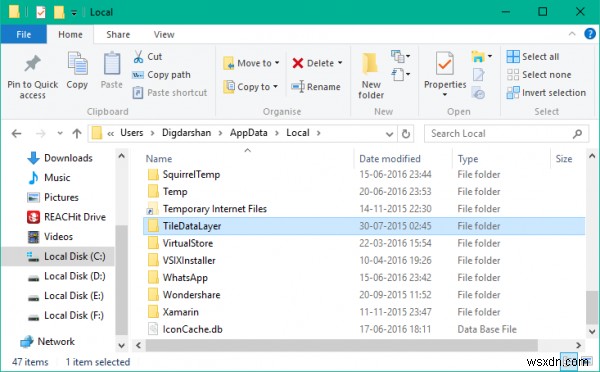This screenshot has height=372, width=600.
Task: Click the file list vertical scrollbar thumb
Action: click(x=592, y=307)
